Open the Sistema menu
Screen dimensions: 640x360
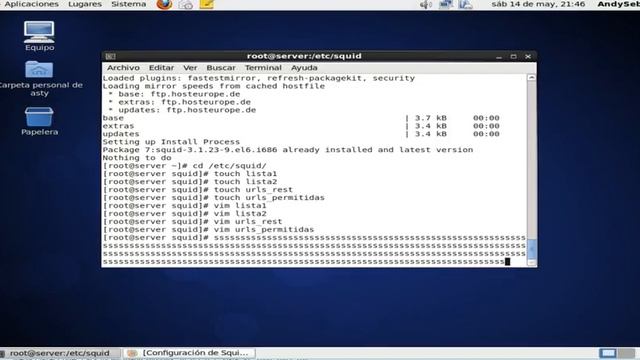129,4
